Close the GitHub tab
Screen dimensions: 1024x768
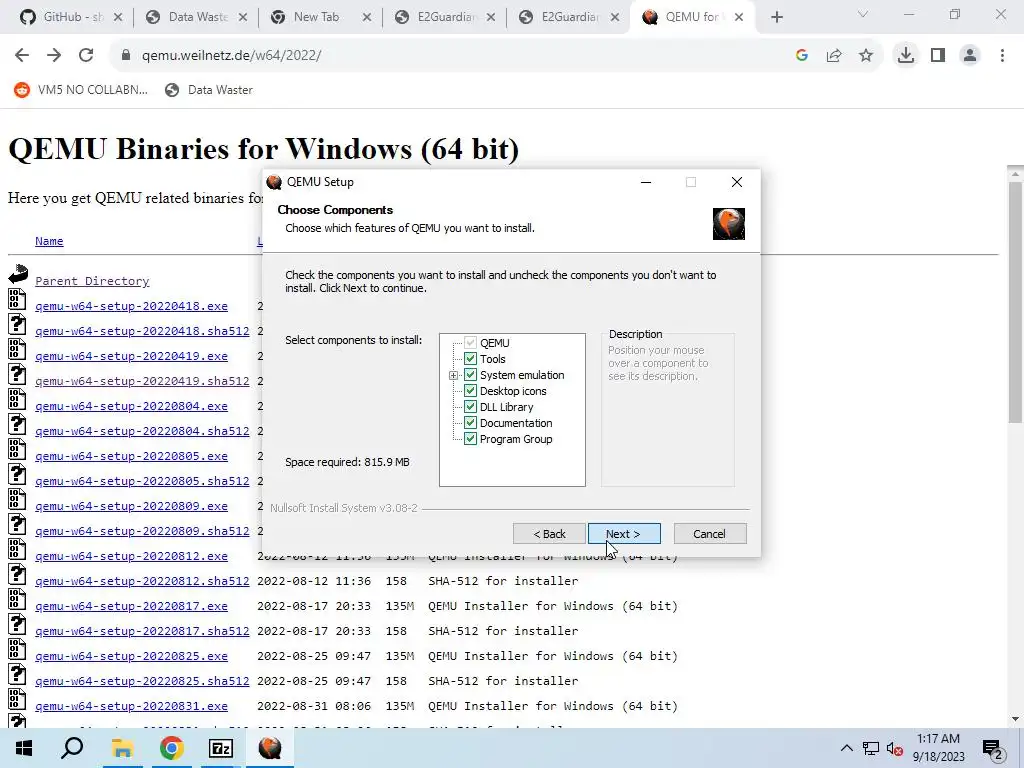[118, 17]
